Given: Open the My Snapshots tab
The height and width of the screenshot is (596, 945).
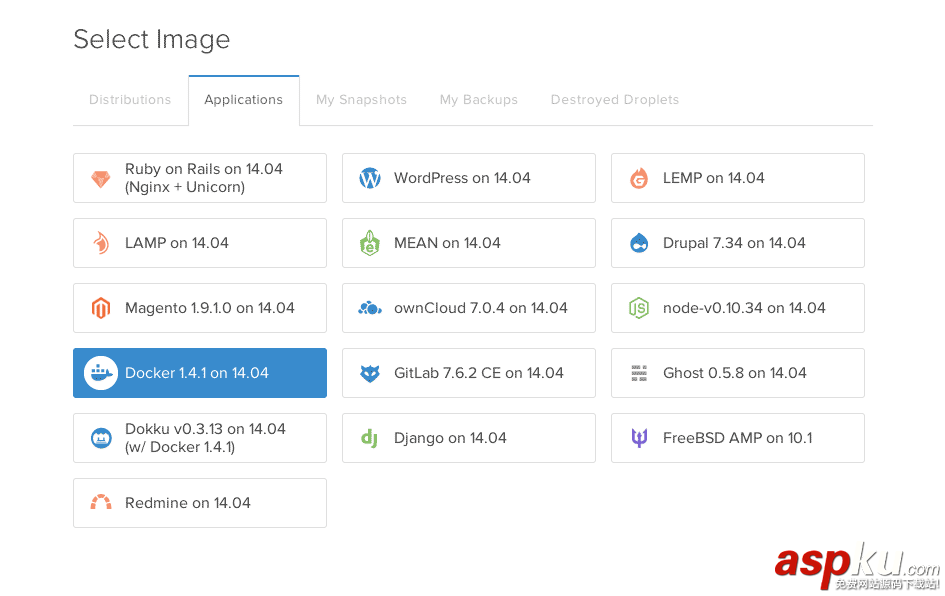Looking at the screenshot, I should click(x=361, y=100).
